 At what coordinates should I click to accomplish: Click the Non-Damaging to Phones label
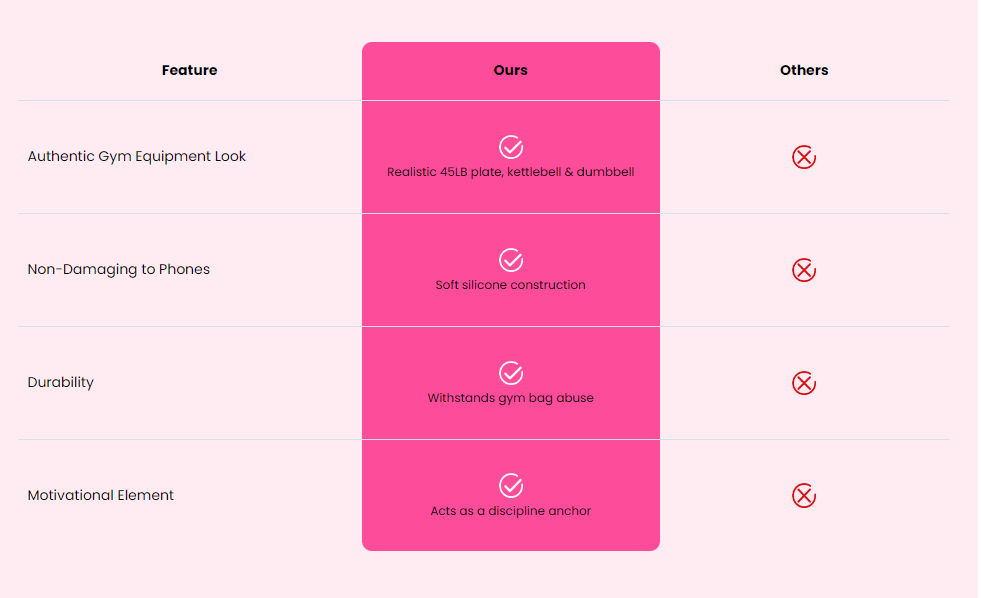pyautogui.click(x=119, y=270)
